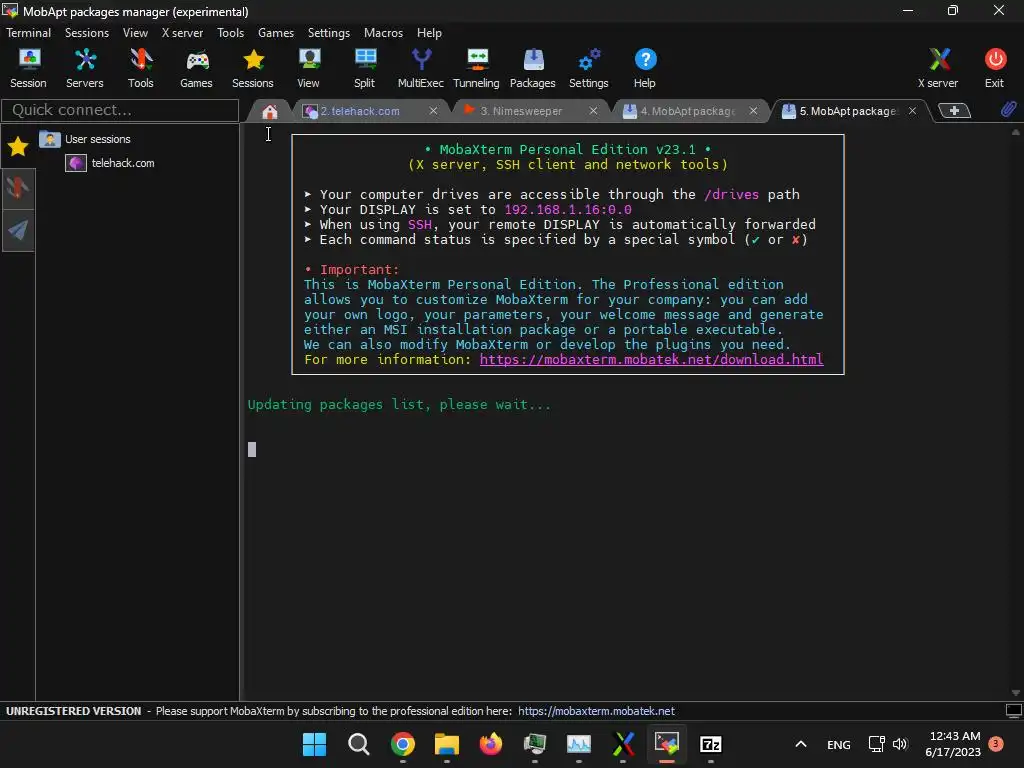
Task: Select User sessions folder in tree
Action: [98, 139]
